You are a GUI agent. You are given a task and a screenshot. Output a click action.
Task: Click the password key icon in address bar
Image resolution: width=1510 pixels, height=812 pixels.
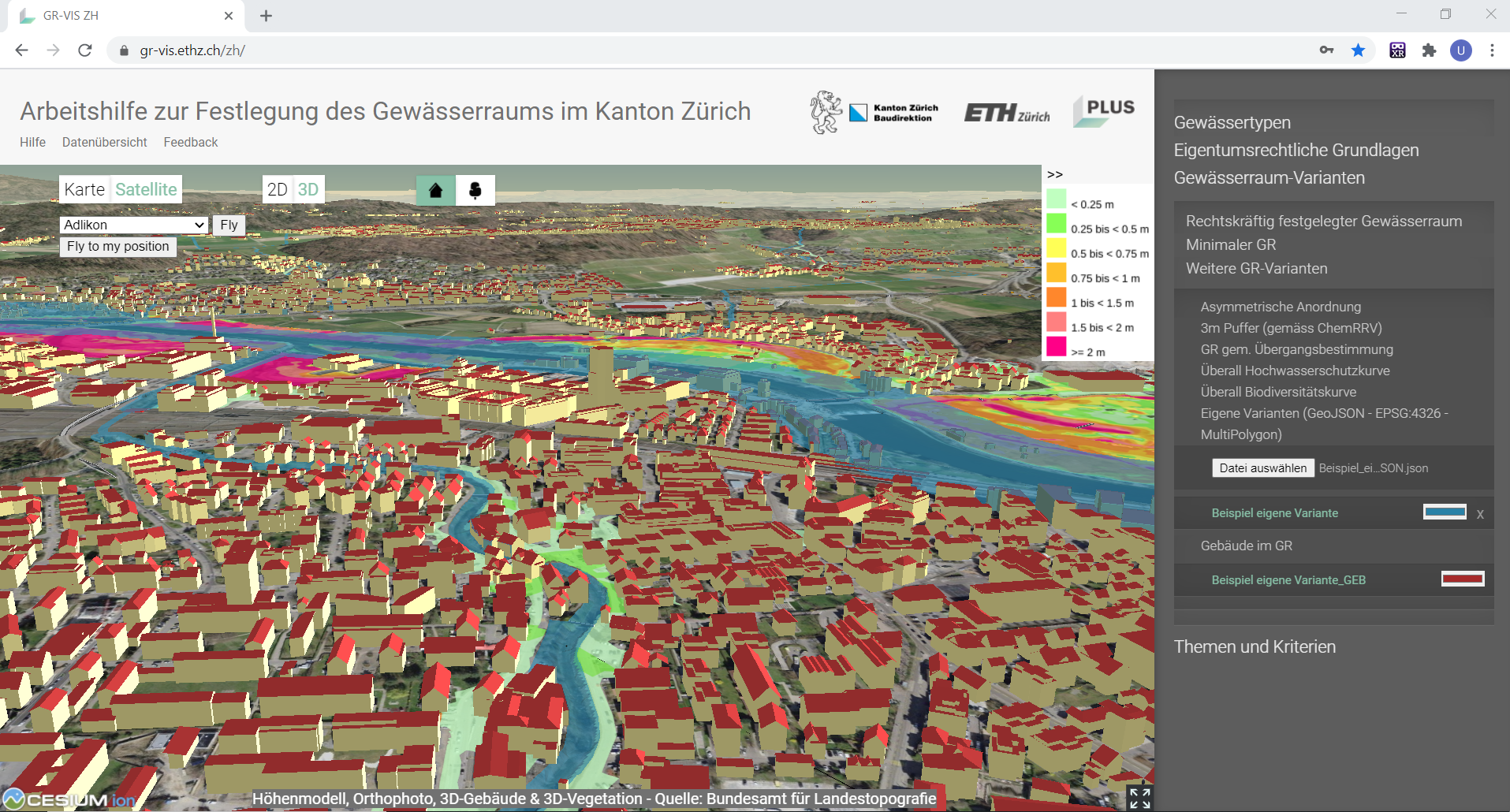coord(1326,50)
